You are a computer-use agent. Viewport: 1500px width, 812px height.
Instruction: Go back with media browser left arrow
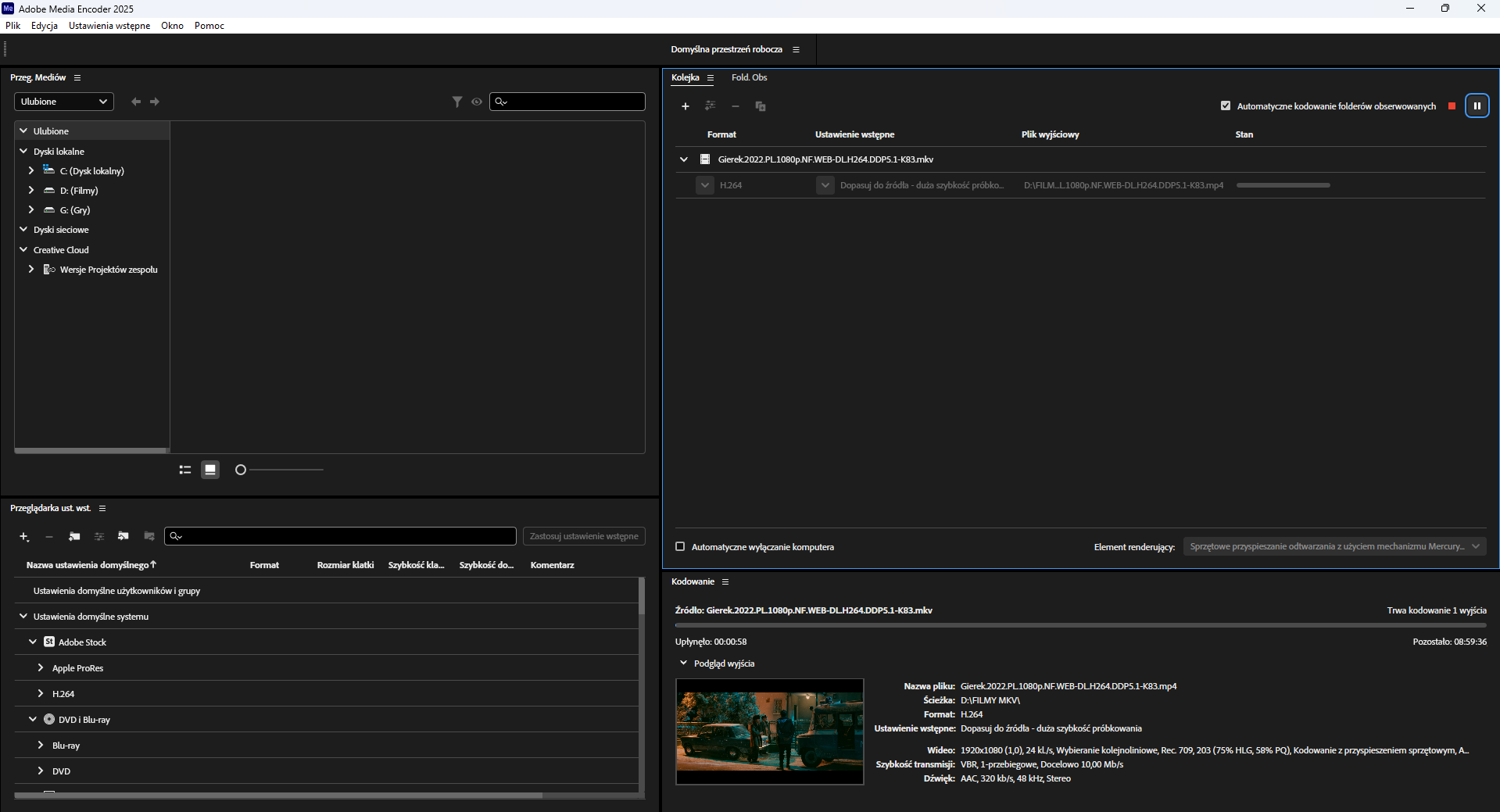136,102
